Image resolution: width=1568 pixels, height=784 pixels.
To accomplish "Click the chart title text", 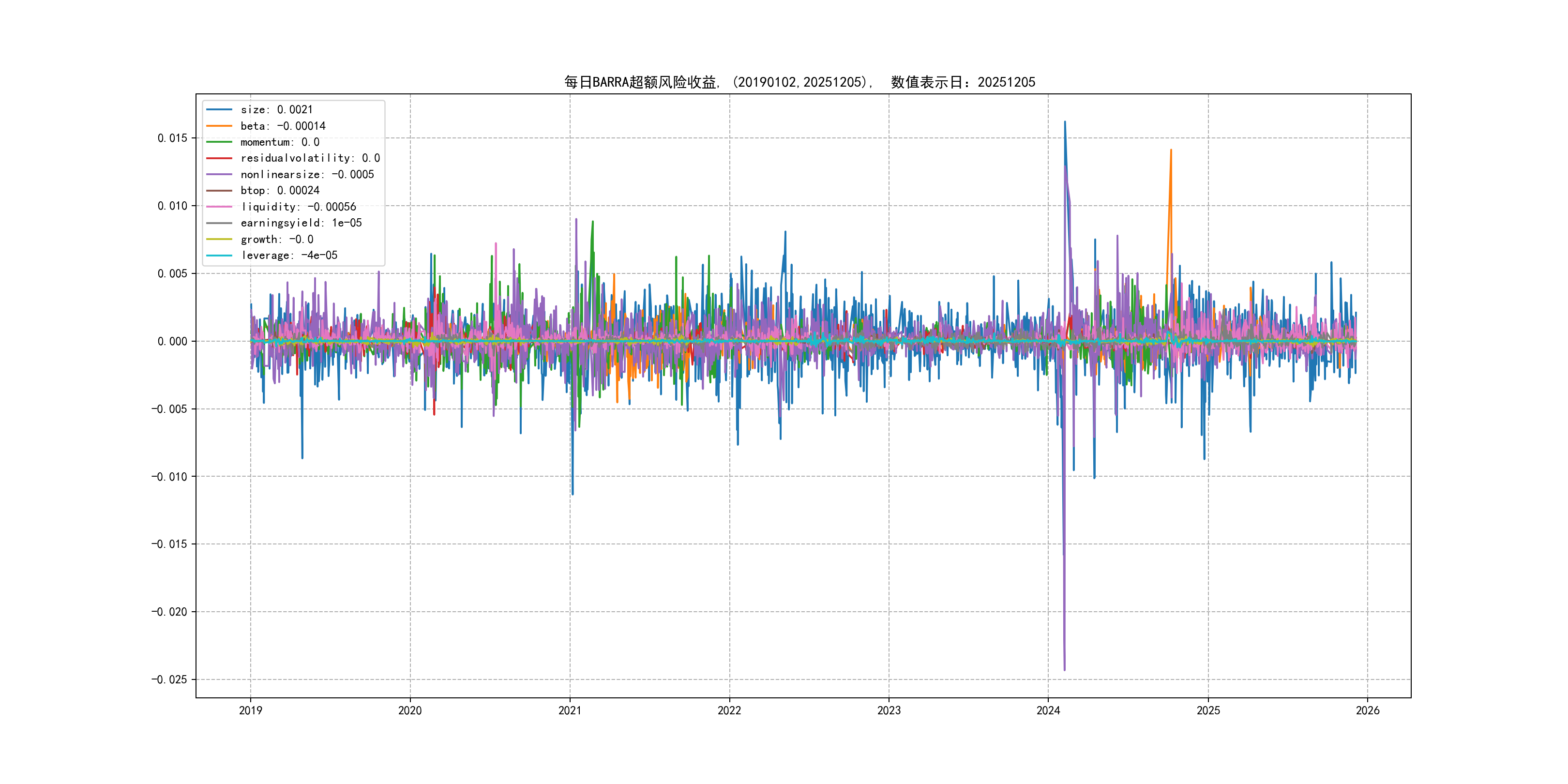I will (799, 82).
